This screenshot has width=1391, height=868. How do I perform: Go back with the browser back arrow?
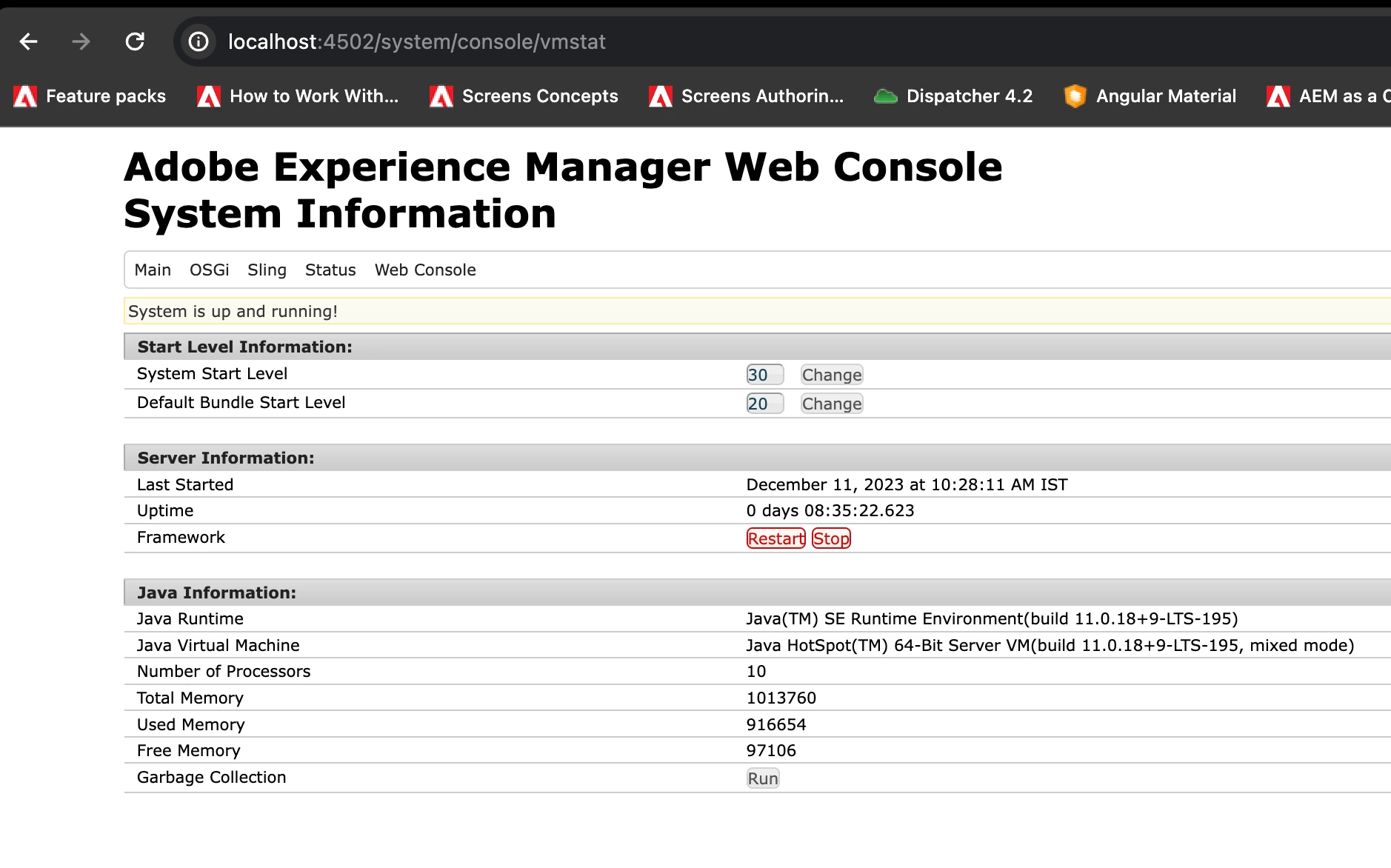point(29,41)
